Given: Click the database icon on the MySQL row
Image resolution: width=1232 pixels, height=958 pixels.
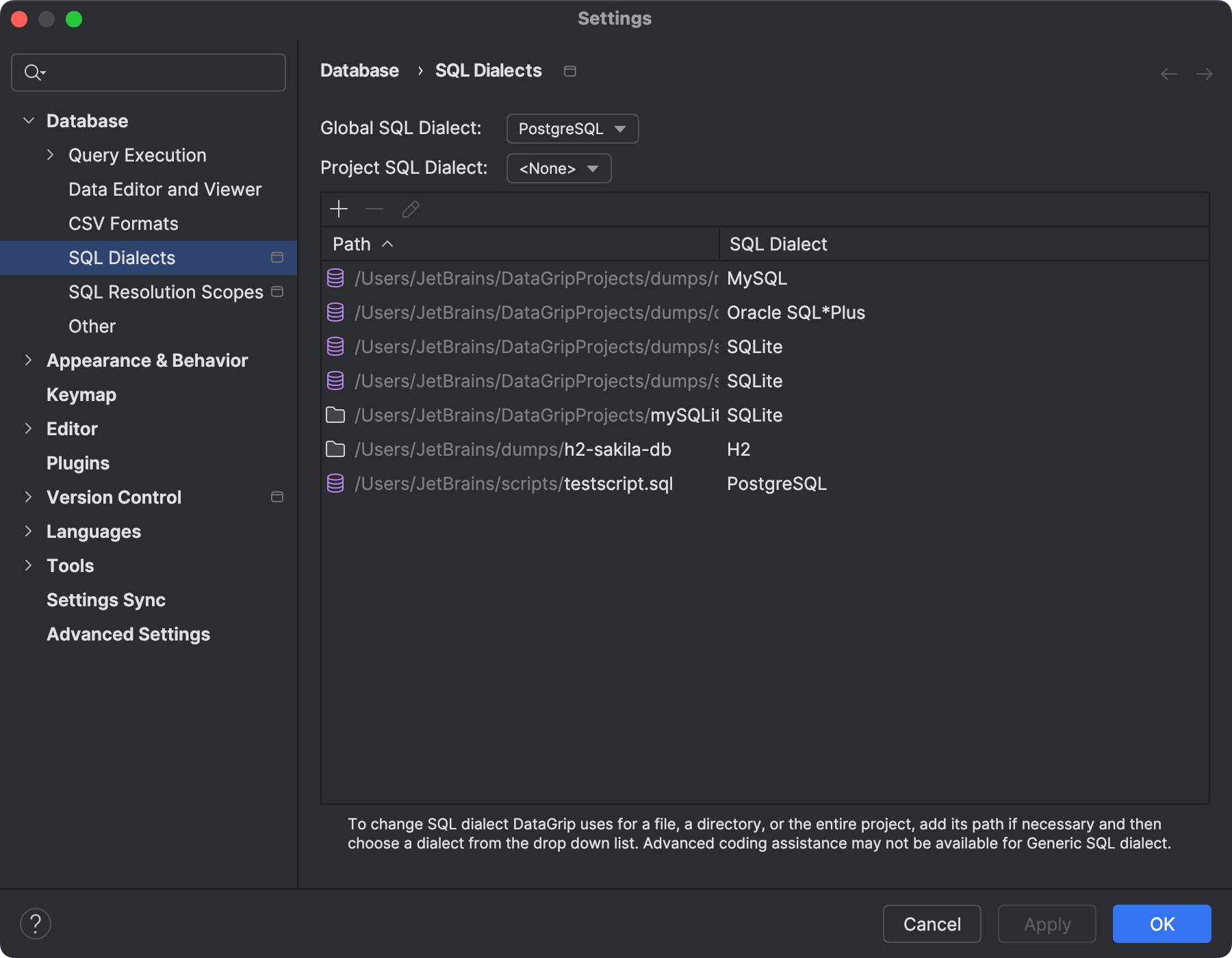Looking at the screenshot, I should 335,279.
